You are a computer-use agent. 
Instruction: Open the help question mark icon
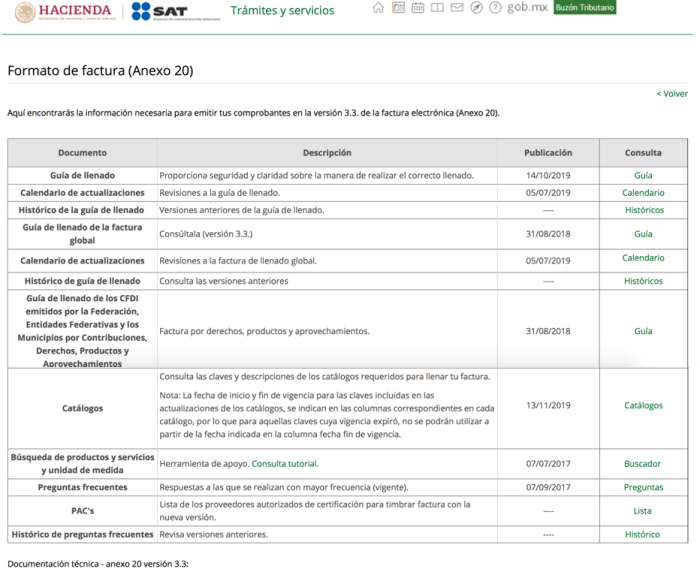click(495, 9)
